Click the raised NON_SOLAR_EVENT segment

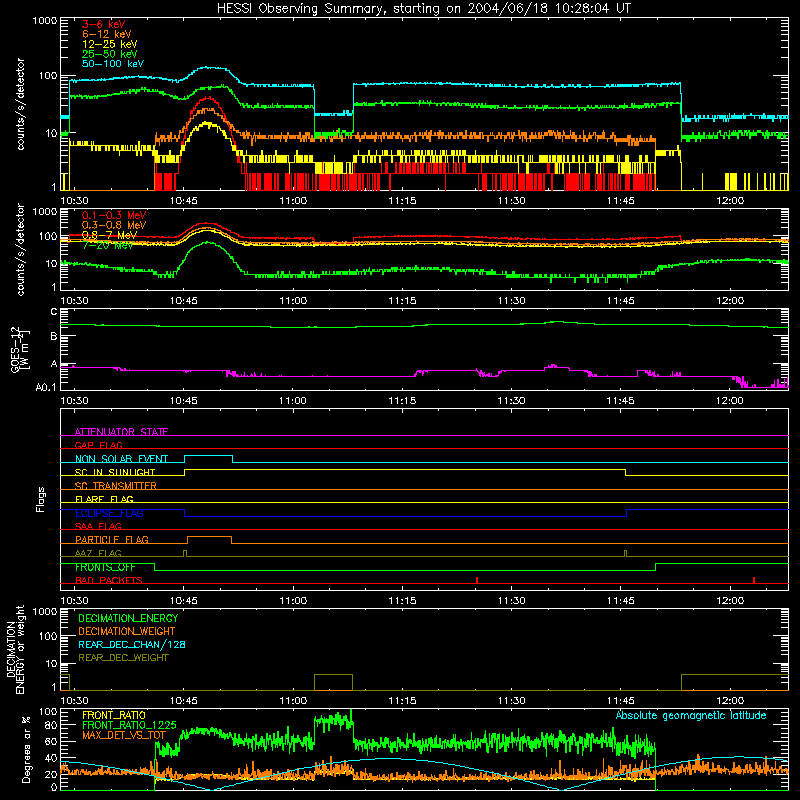(209, 456)
